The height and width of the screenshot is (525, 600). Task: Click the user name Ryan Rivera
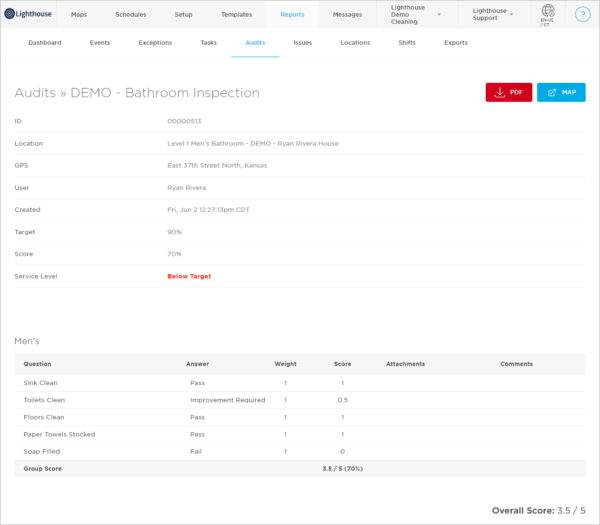(187, 188)
